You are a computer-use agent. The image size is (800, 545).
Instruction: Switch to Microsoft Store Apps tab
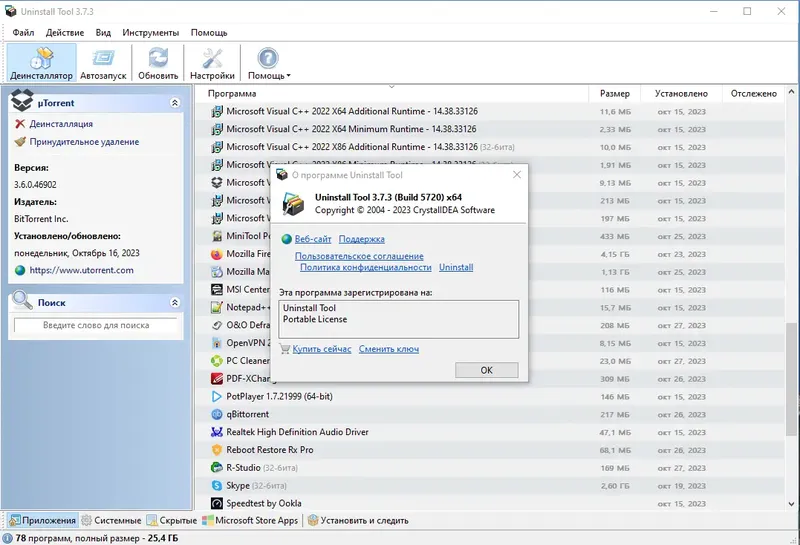click(x=250, y=521)
